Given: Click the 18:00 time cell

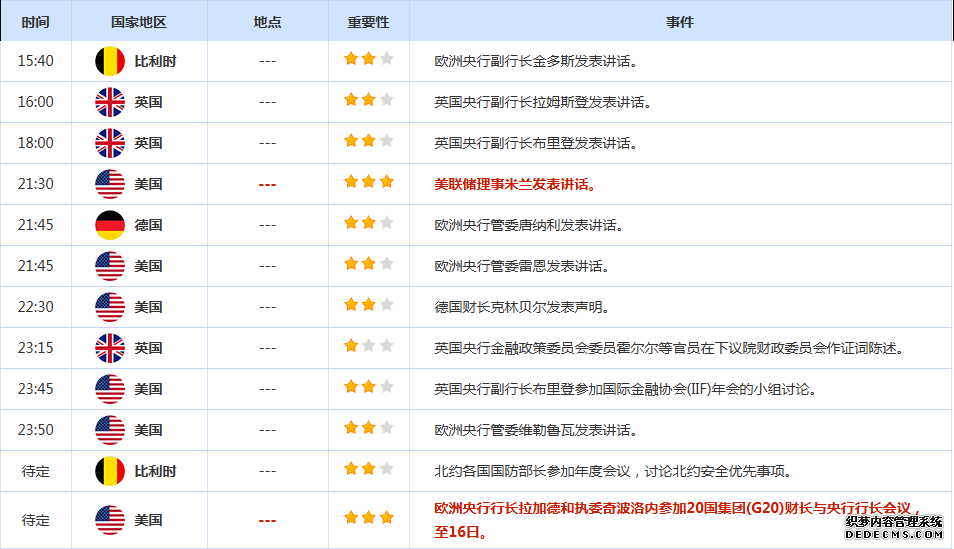Looking at the screenshot, I should coord(35,143).
